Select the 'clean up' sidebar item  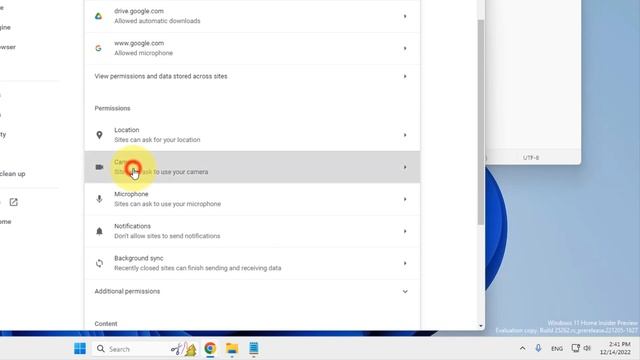[12, 174]
